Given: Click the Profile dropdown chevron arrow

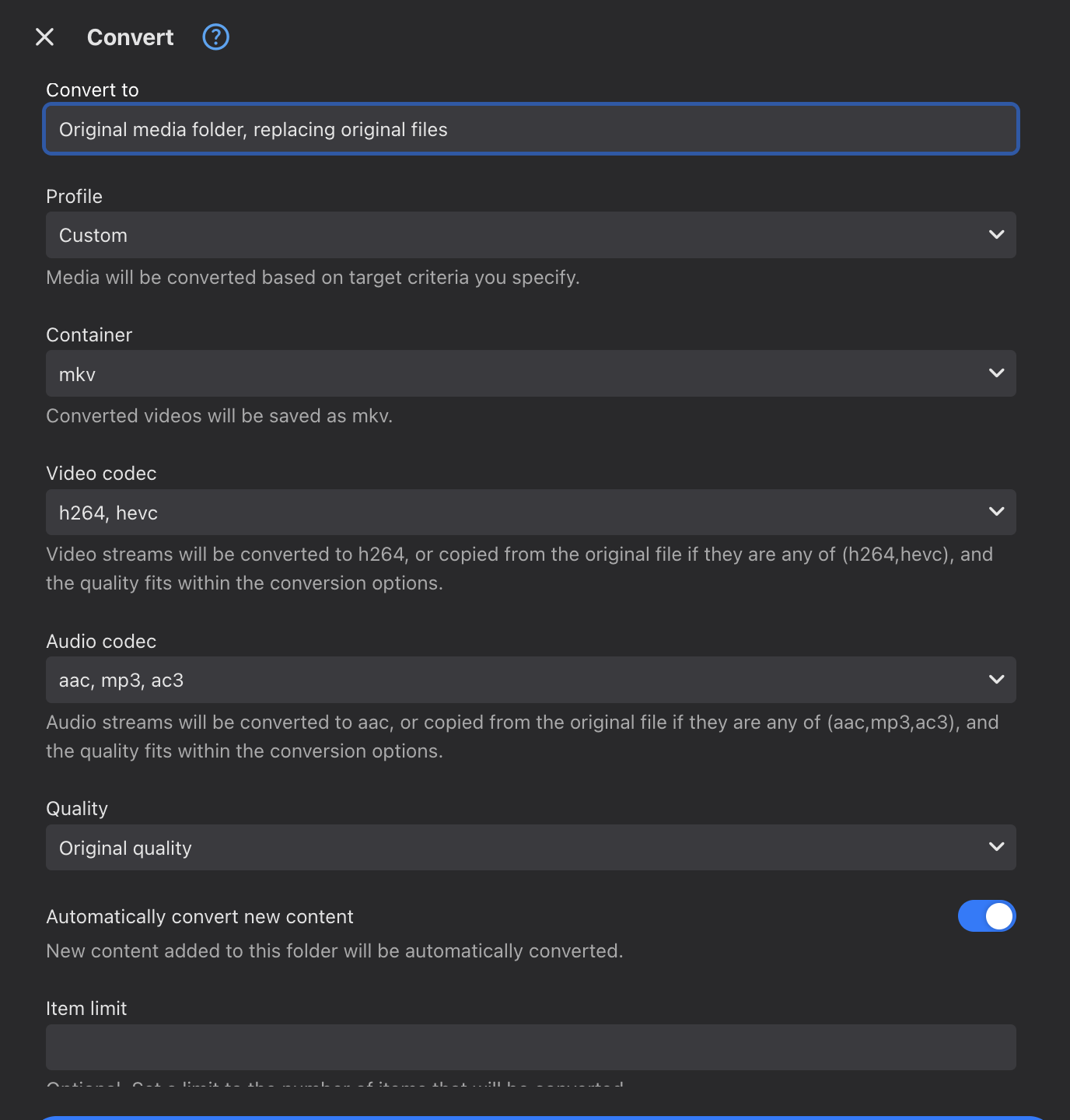Looking at the screenshot, I should (996, 235).
